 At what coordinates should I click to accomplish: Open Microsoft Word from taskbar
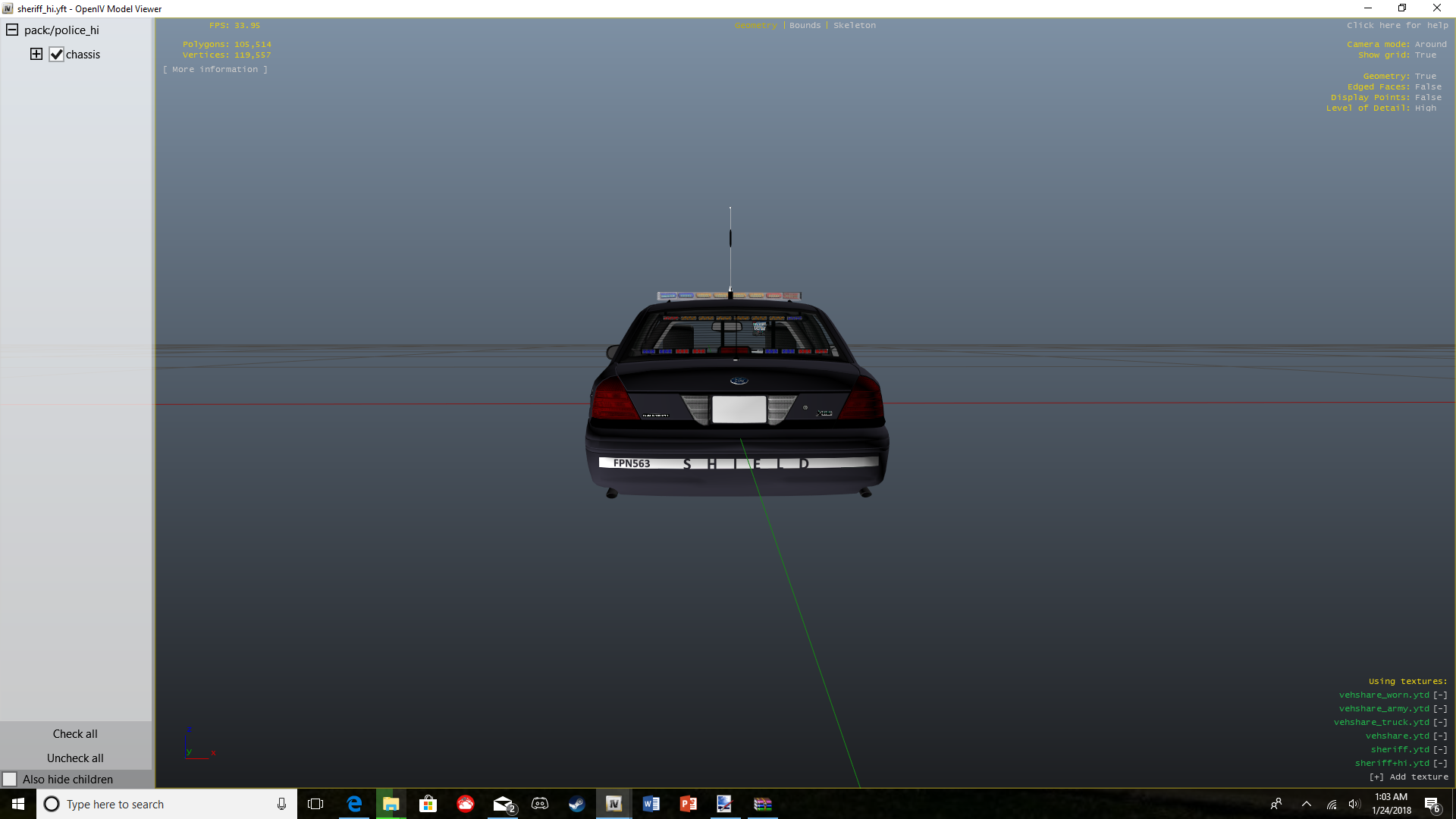[651, 804]
